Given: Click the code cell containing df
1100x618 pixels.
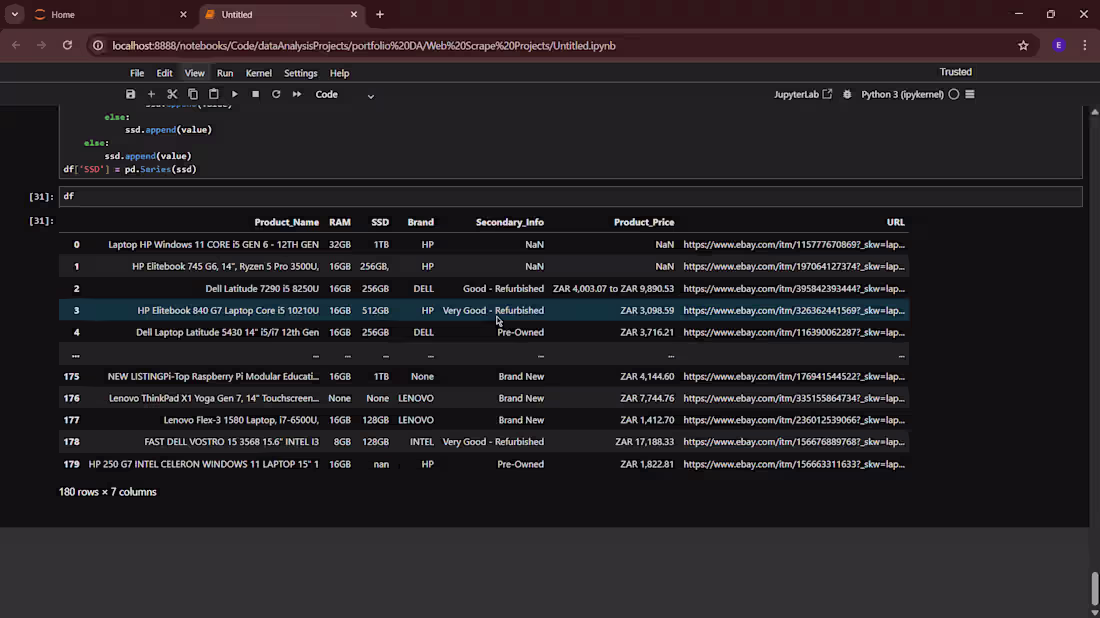Looking at the screenshot, I should pos(571,196).
